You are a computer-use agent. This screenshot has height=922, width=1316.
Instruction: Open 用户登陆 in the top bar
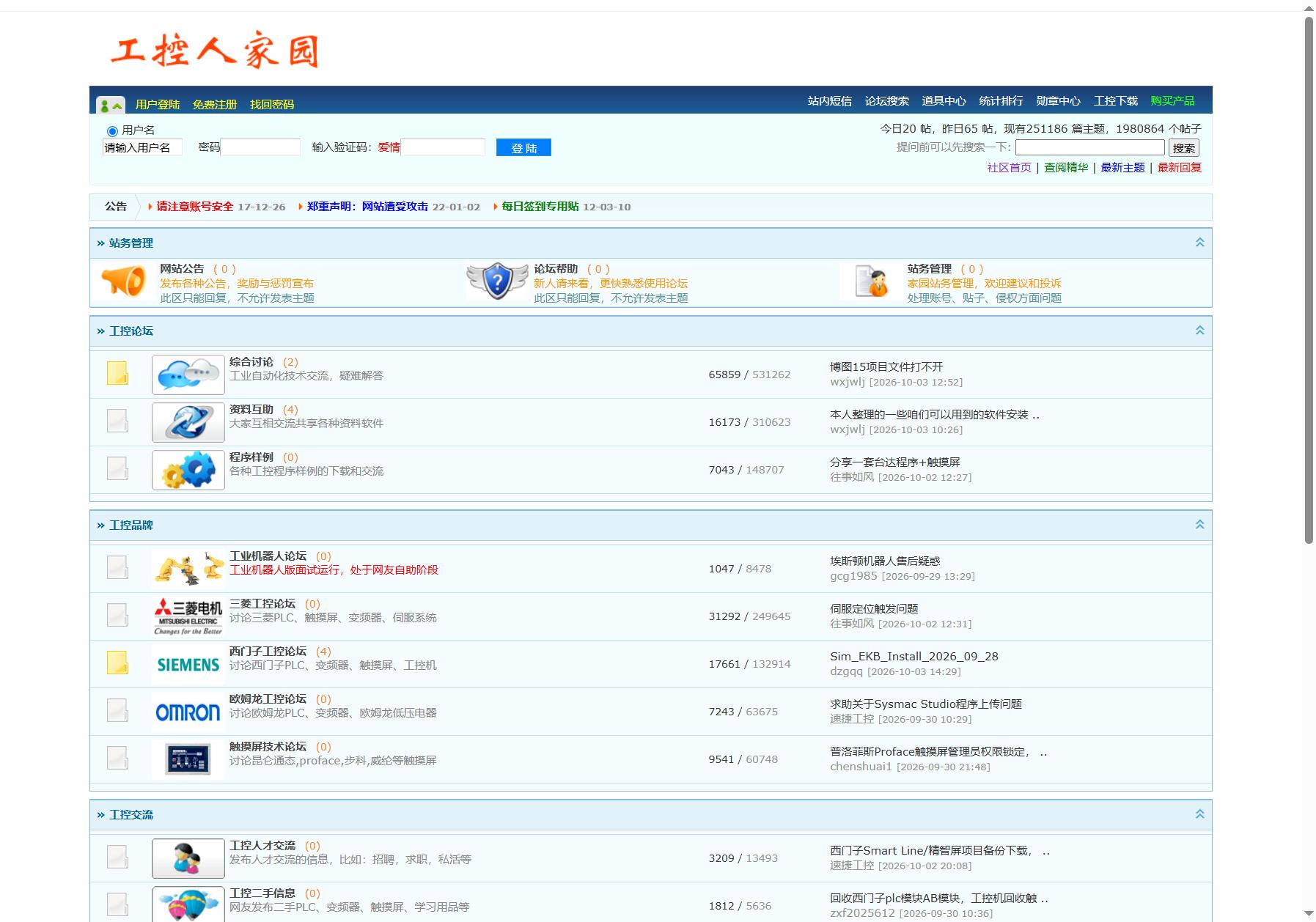point(158,105)
